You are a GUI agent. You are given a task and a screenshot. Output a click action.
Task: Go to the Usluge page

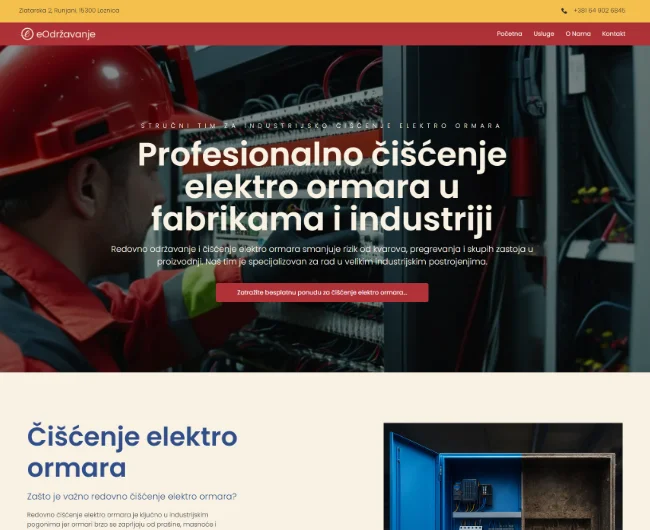pyautogui.click(x=544, y=34)
